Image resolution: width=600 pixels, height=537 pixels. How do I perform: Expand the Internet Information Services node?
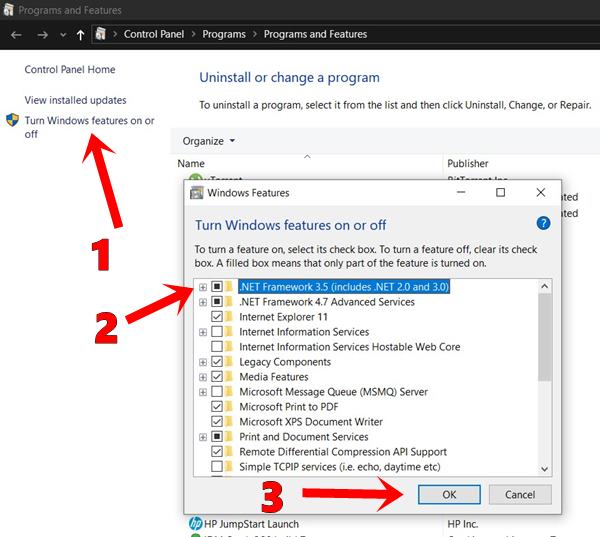(x=203, y=332)
